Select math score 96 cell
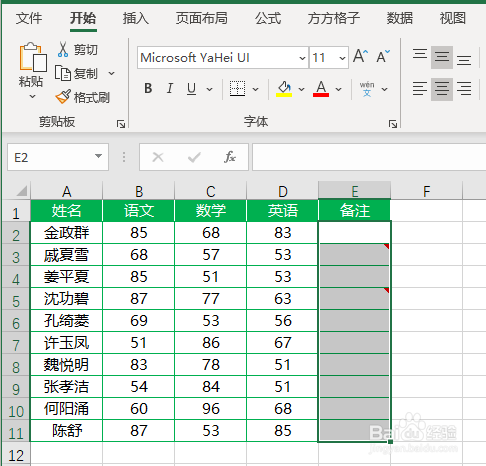Screen dimensions: 486x466 [211, 408]
